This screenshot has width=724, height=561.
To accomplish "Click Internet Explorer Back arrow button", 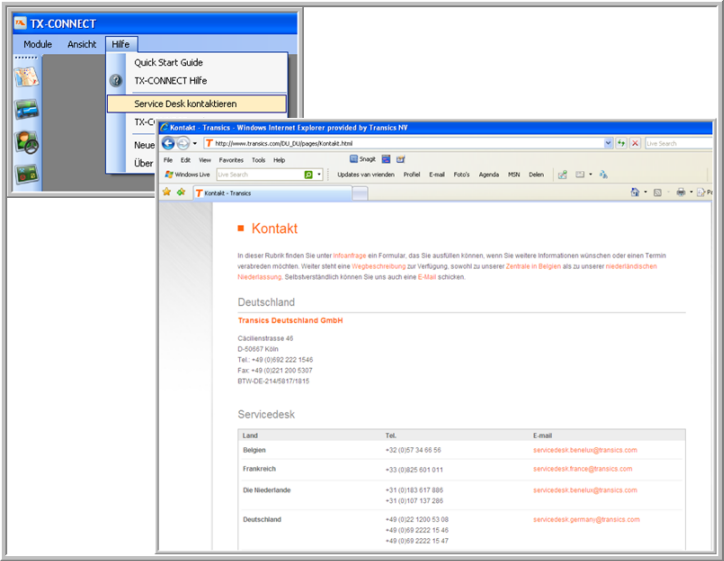I will (x=168, y=144).
